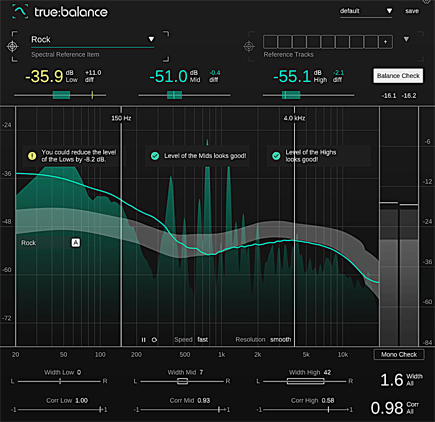
Task: Click the 1k frequency axis label
Action: [x=222, y=355]
